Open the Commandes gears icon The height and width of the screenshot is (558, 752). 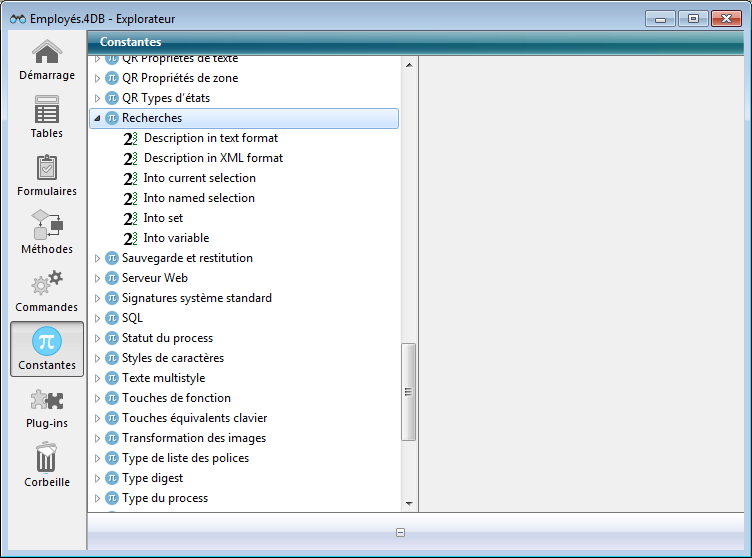[47, 284]
